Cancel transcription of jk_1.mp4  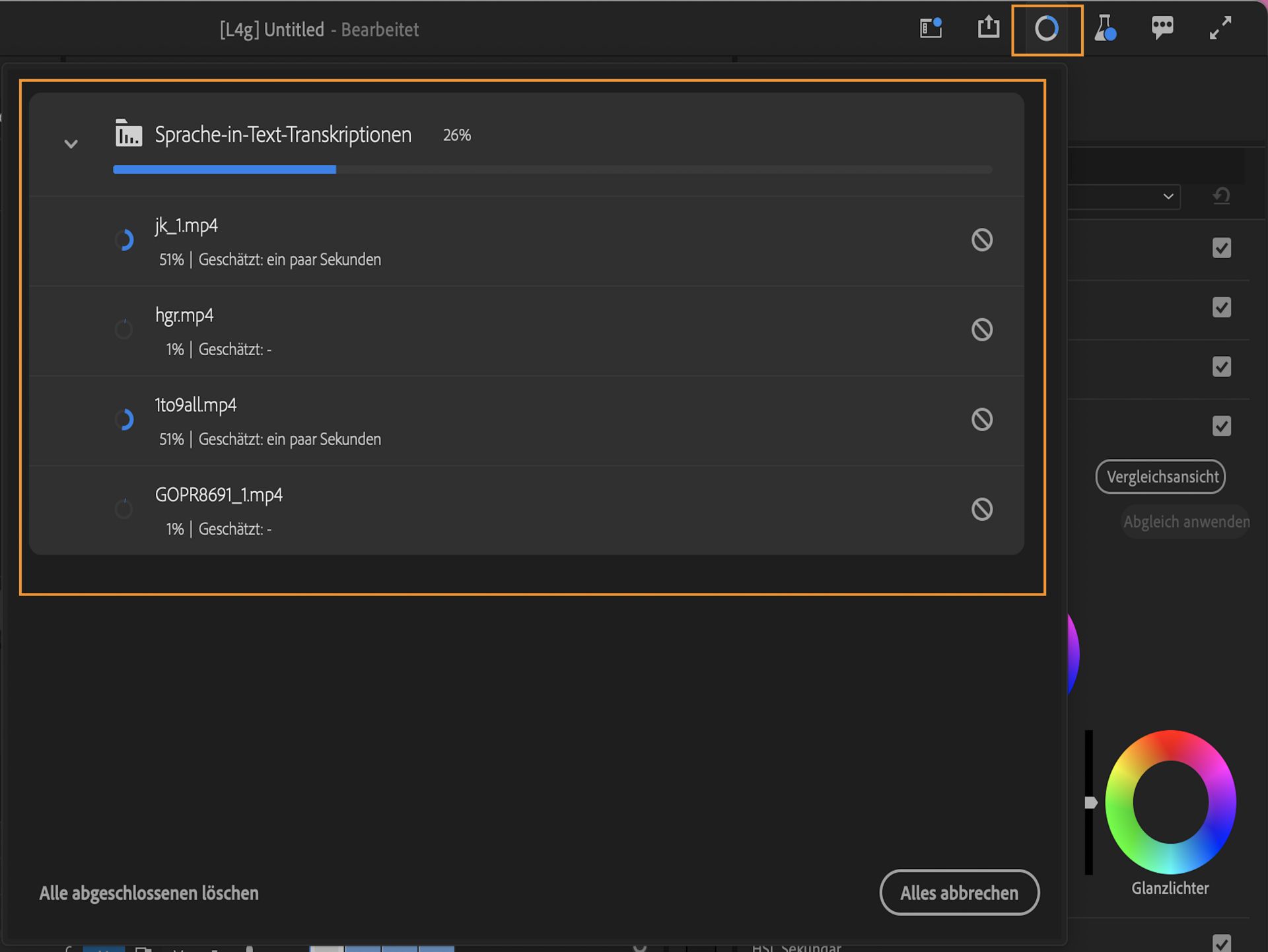click(x=982, y=240)
